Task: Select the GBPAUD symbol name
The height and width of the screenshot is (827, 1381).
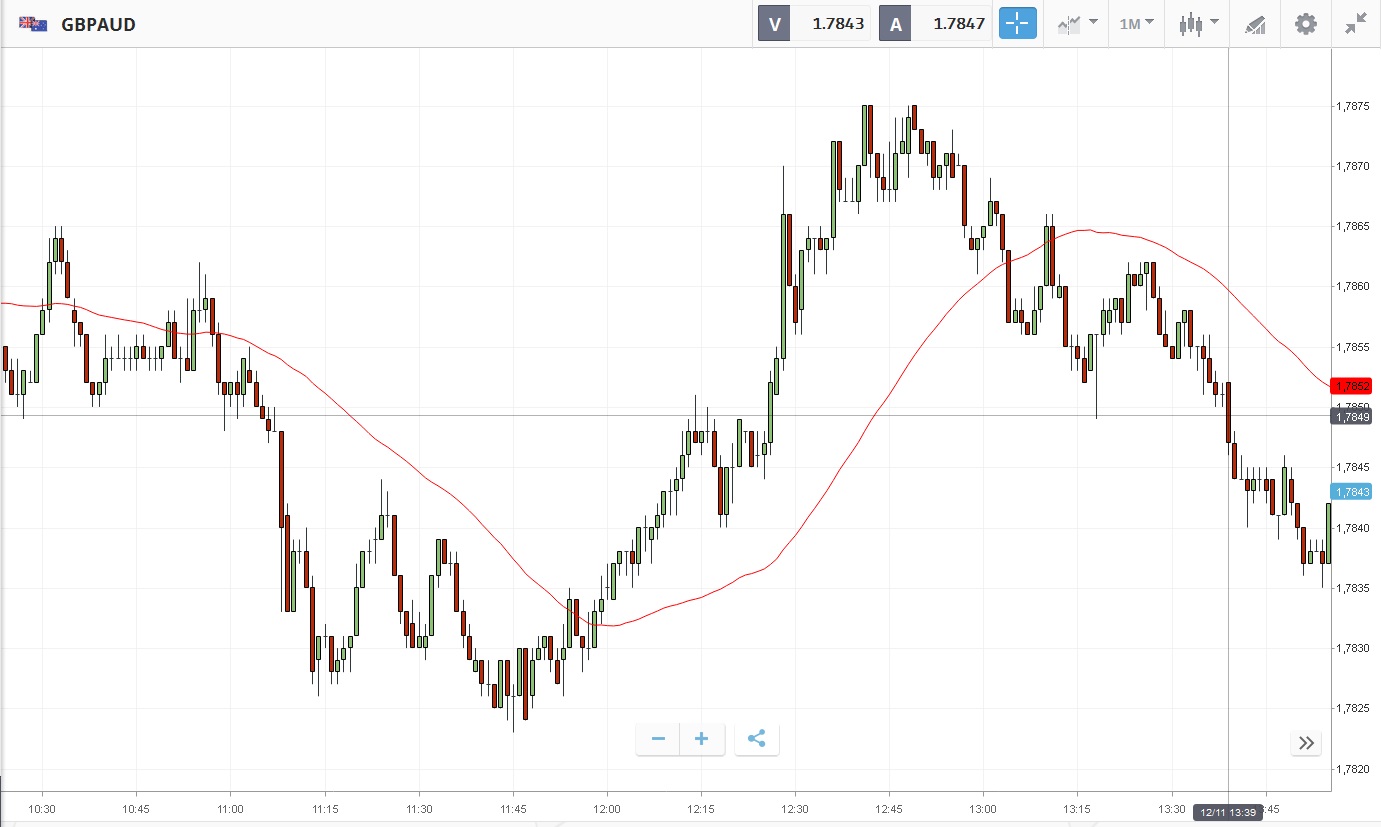Action: coord(98,24)
